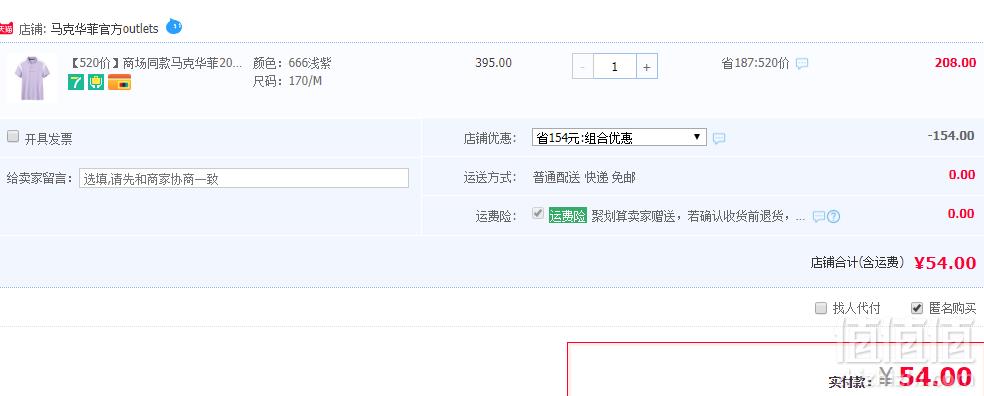Click the orange credit card badge icon
The height and width of the screenshot is (396, 984).
click(119, 82)
